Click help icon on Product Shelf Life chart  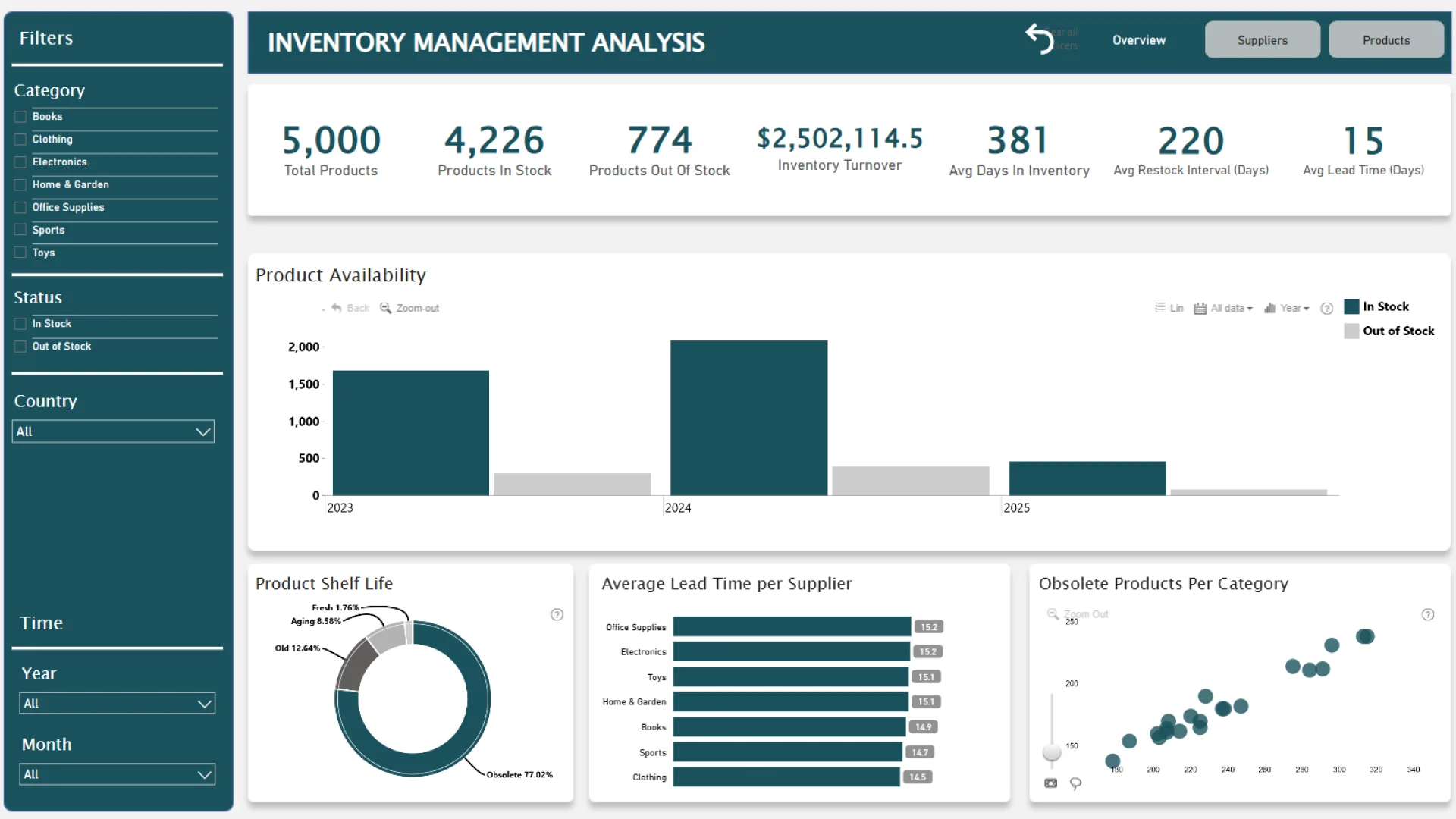coord(557,615)
